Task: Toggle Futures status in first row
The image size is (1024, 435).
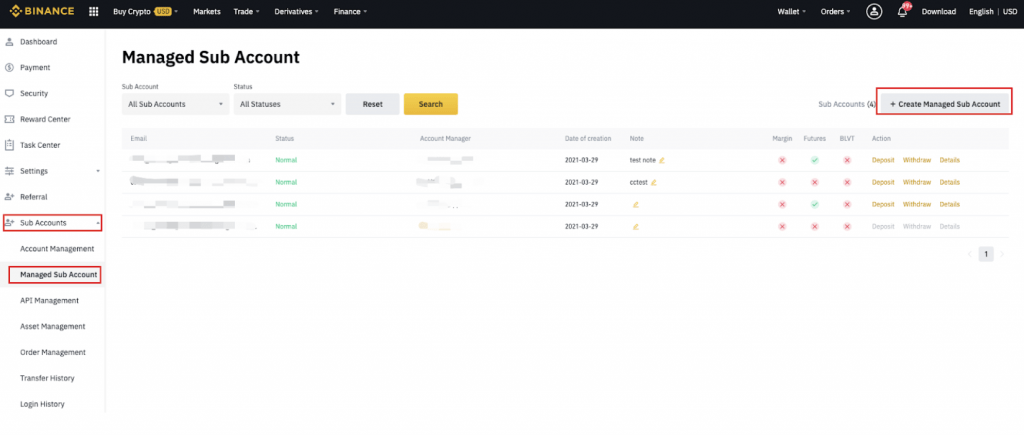Action: [x=814, y=160]
